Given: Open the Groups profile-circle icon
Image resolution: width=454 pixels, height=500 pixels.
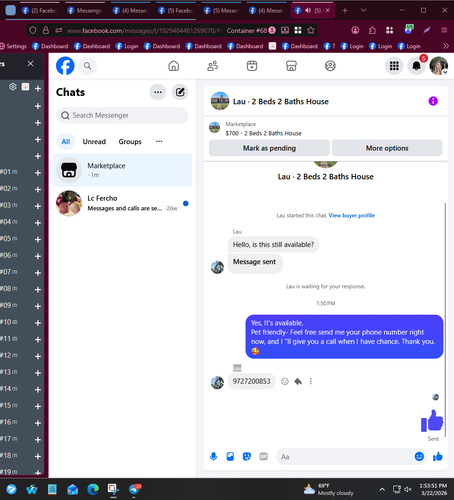Looking at the screenshot, I should (x=330, y=66).
